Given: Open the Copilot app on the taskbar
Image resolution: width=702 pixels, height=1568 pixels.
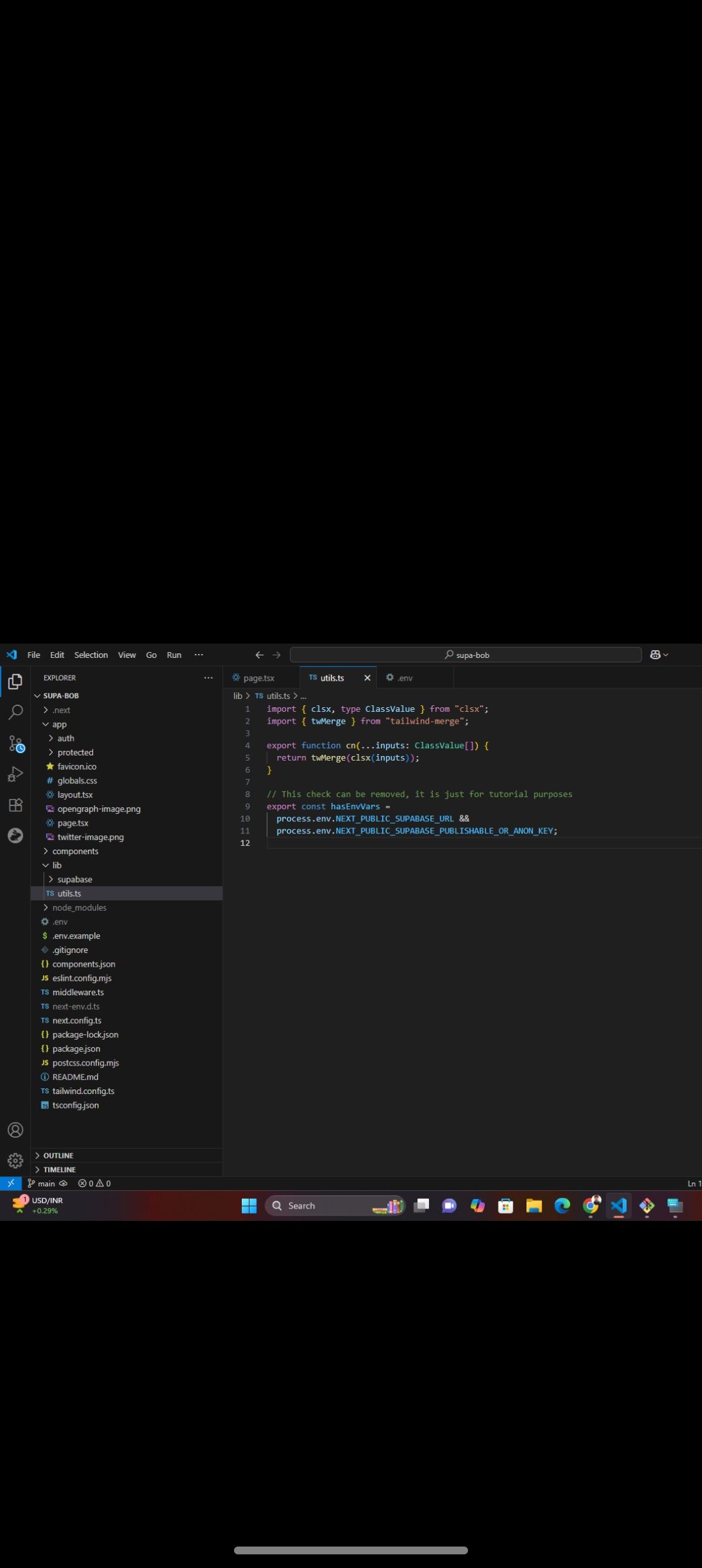Looking at the screenshot, I should click(x=478, y=1206).
